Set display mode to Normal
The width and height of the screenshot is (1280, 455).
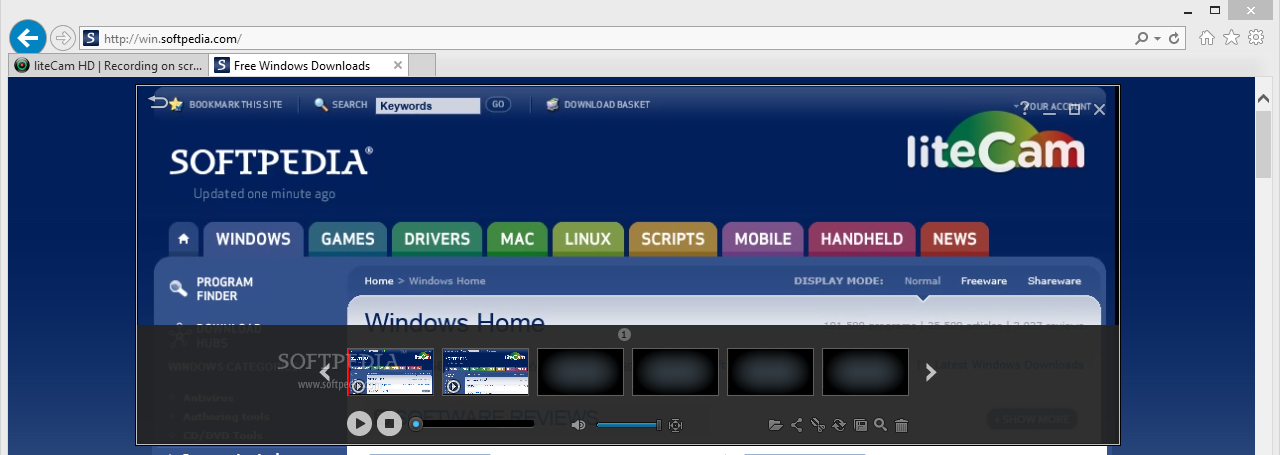[x=922, y=281]
